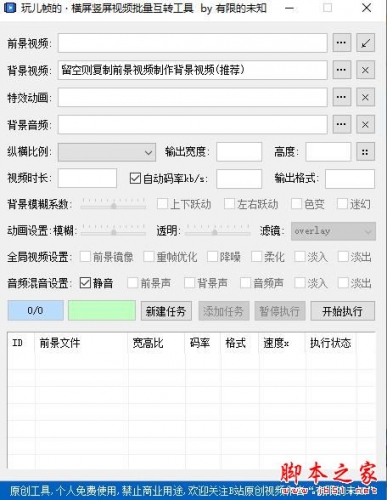Image resolution: width=387 pixels, height=500 pixels.
Task: Focus the 前景视频 path input field
Action: point(192,43)
